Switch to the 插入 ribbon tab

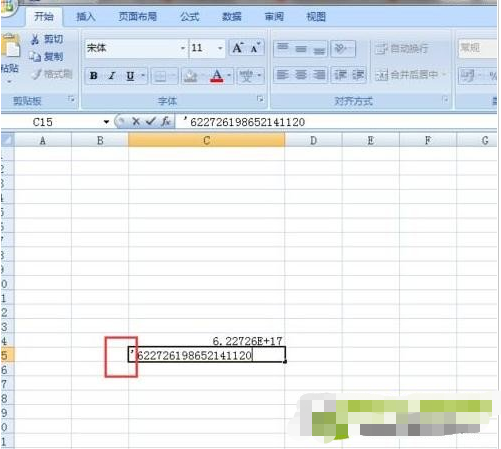[x=86, y=17]
